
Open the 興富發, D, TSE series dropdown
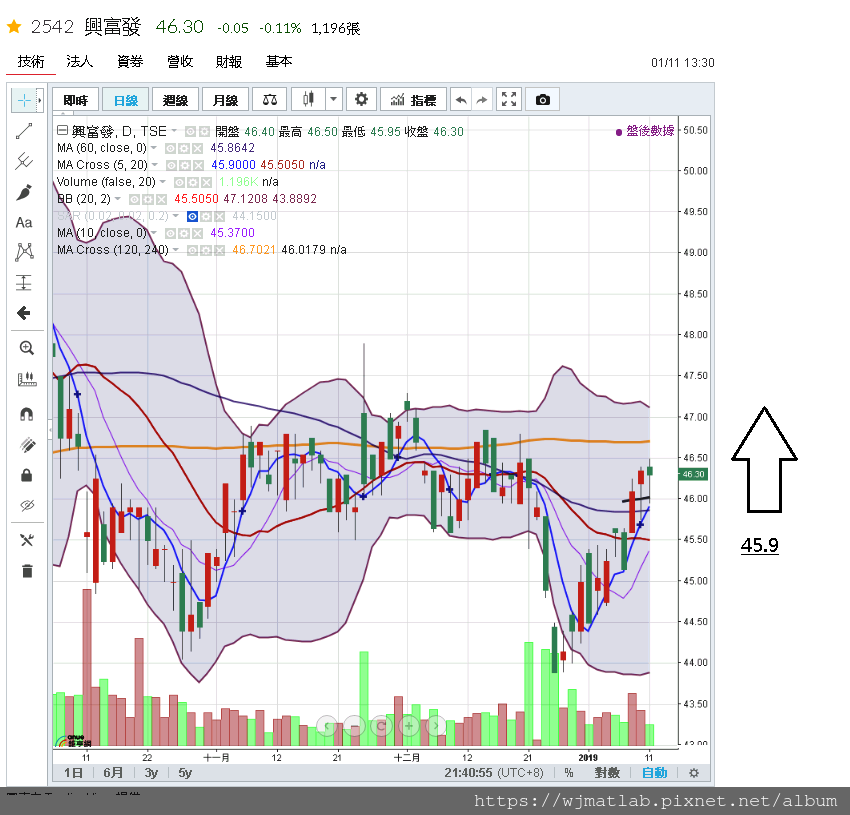pos(175,131)
